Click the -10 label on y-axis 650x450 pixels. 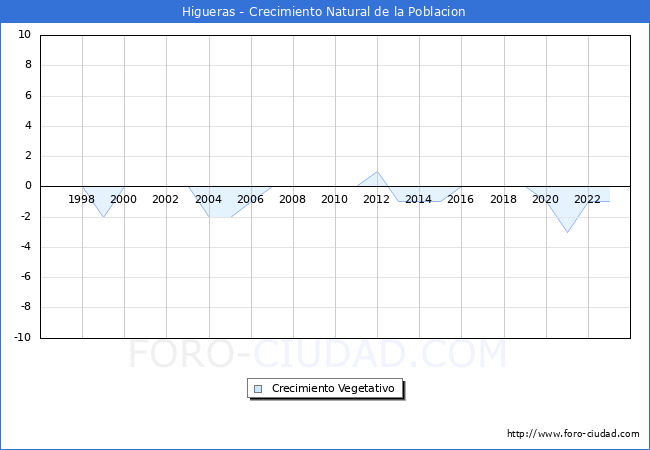coord(22,338)
